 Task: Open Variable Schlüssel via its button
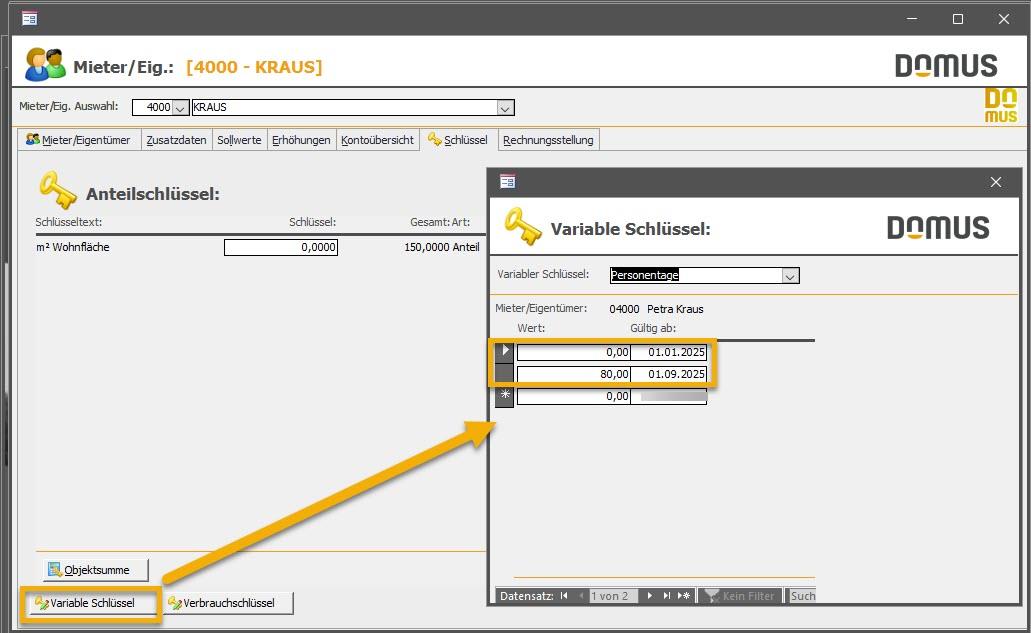(92, 603)
